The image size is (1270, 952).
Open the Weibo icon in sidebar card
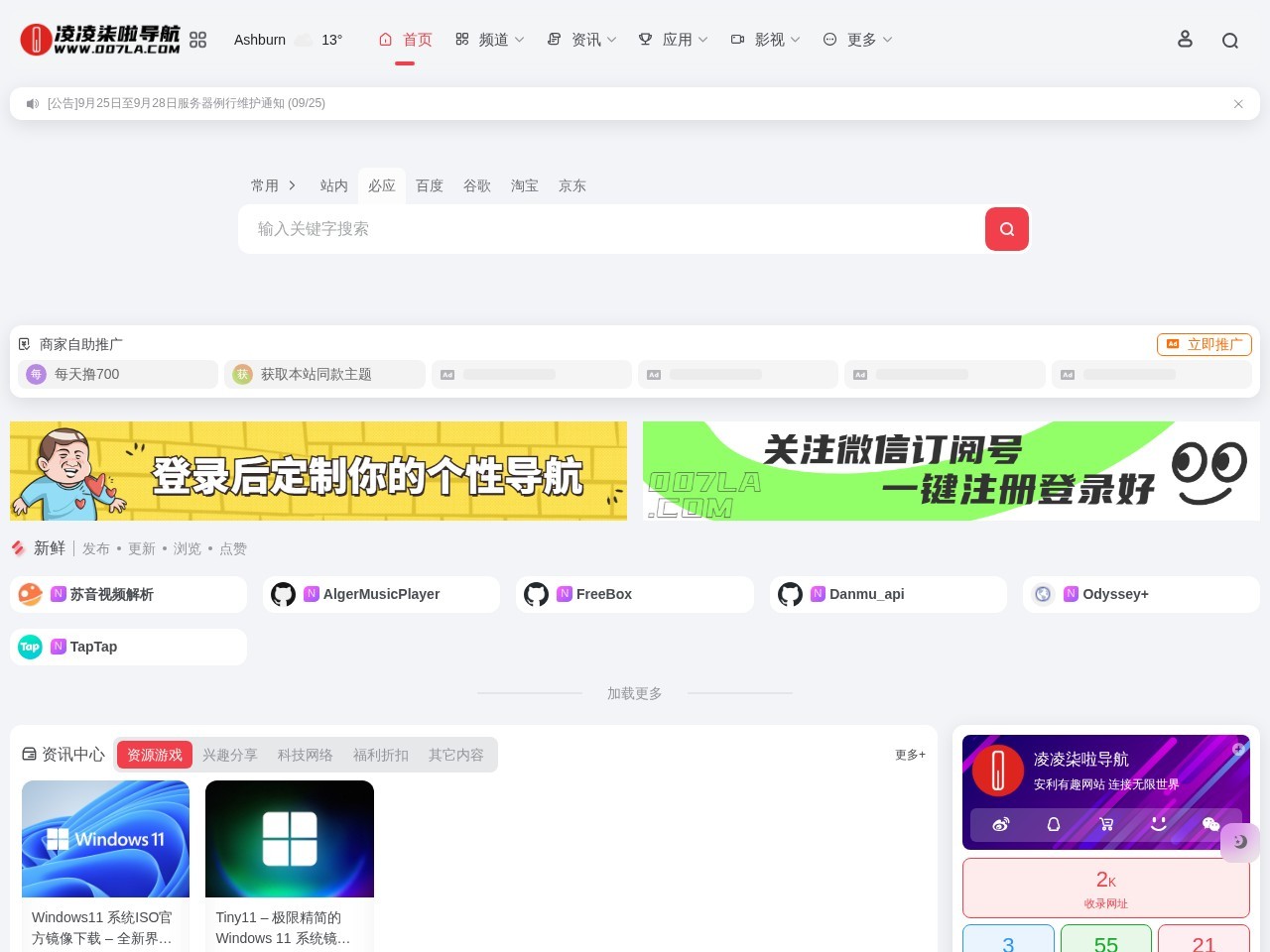1000,824
